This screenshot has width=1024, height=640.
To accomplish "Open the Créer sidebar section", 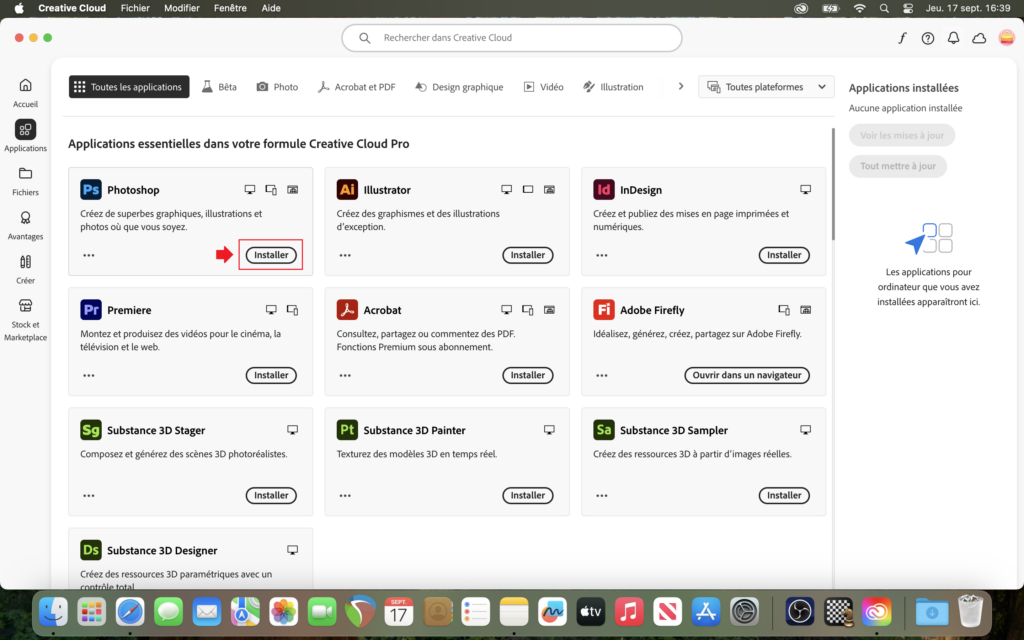I will tap(25, 269).
